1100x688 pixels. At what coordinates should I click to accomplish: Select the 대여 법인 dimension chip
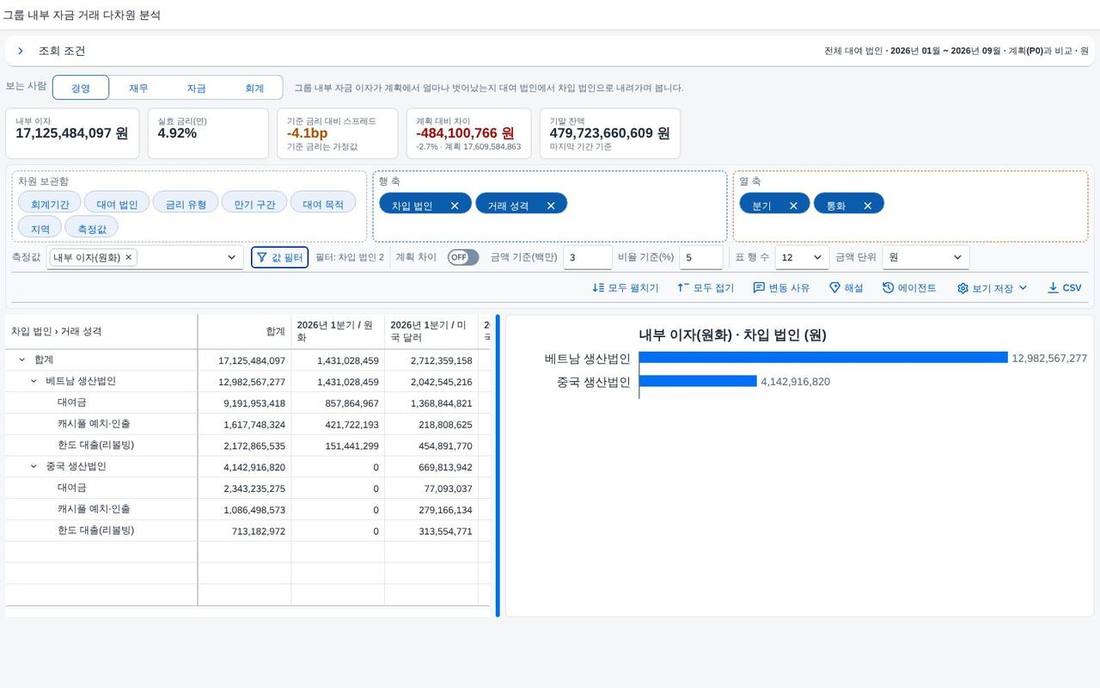[x=117, y=204]
